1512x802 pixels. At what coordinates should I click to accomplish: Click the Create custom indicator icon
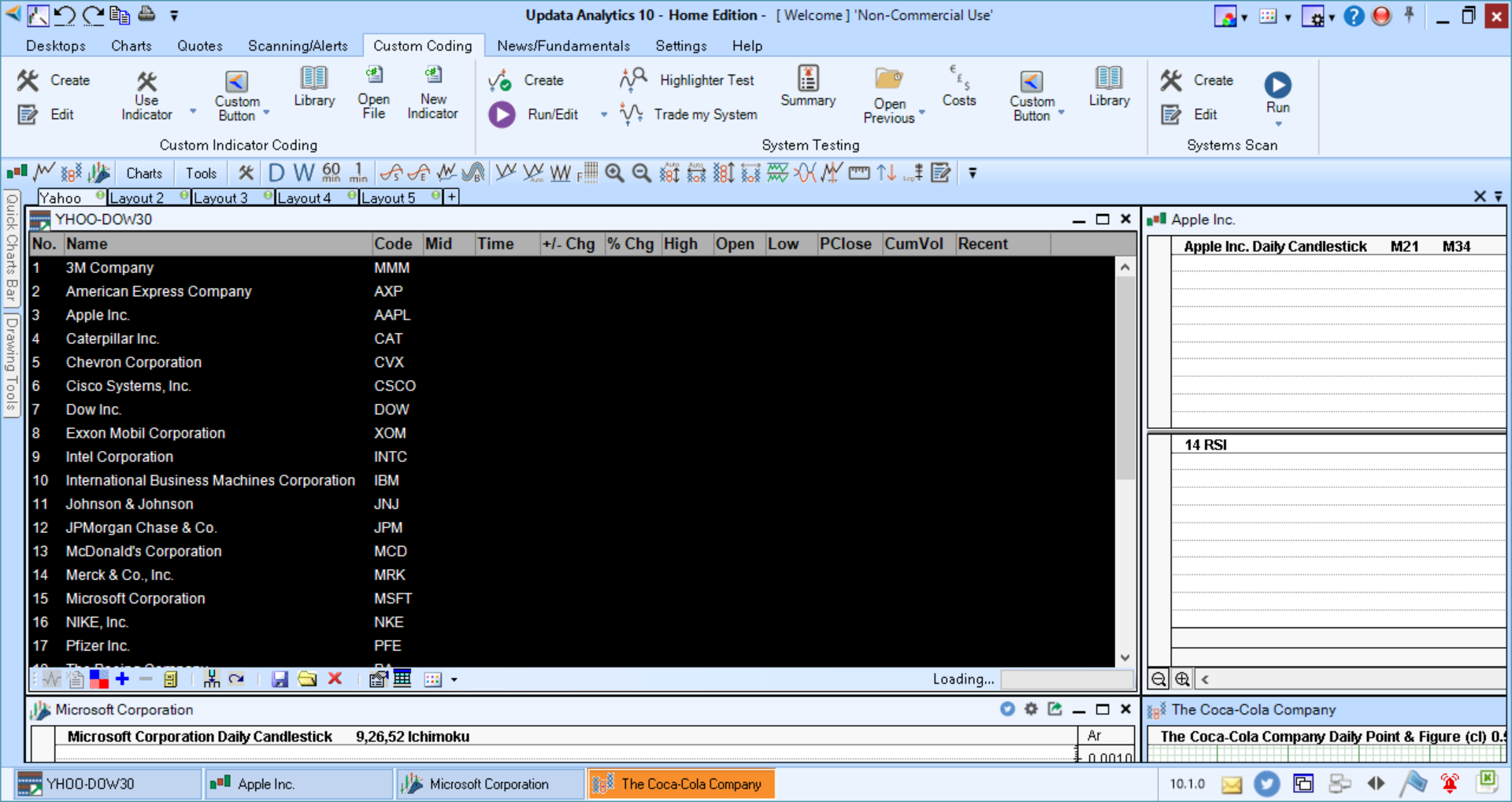(x=28, y=79)
